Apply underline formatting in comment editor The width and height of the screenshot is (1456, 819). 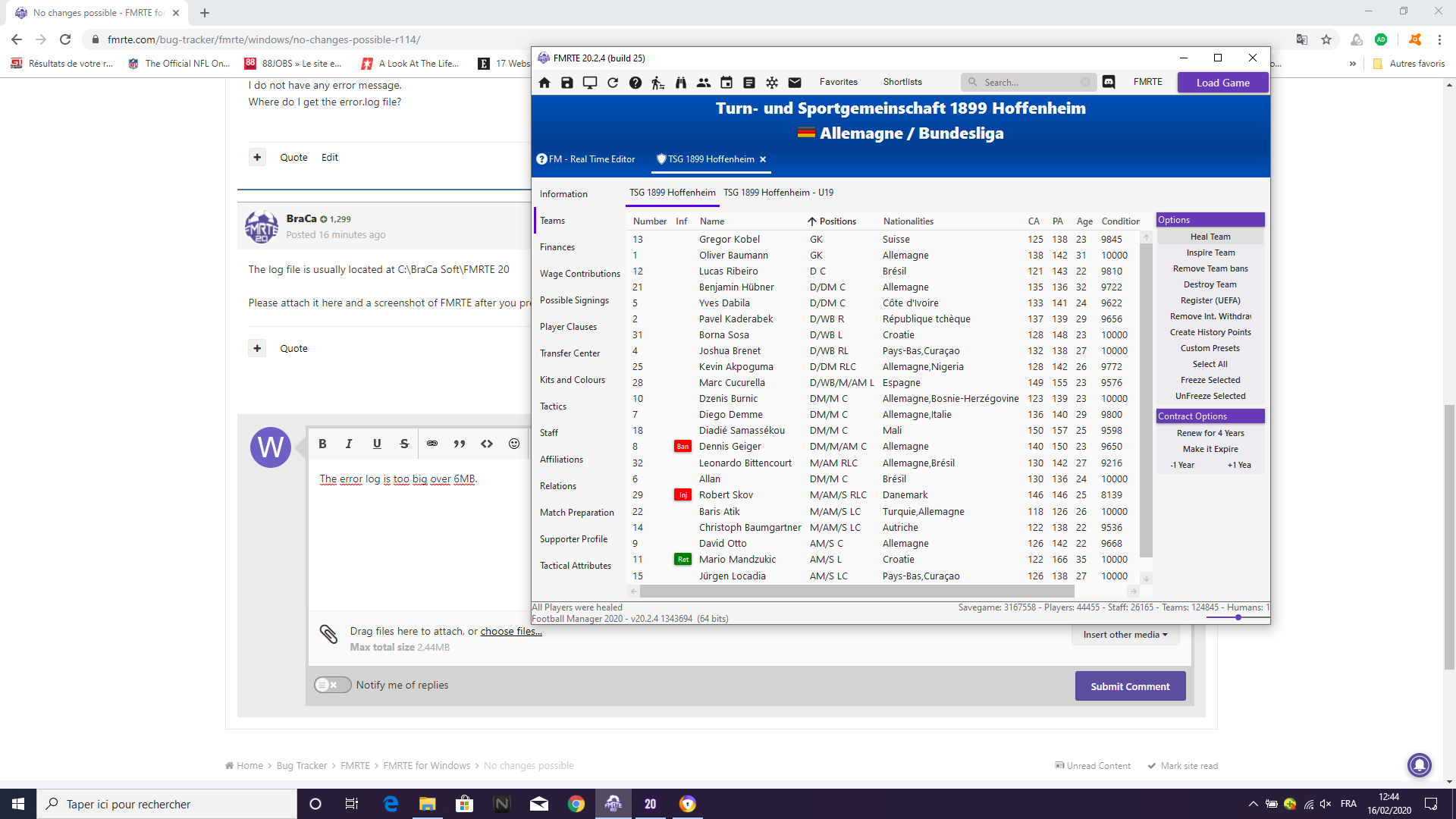click(377, 444)
